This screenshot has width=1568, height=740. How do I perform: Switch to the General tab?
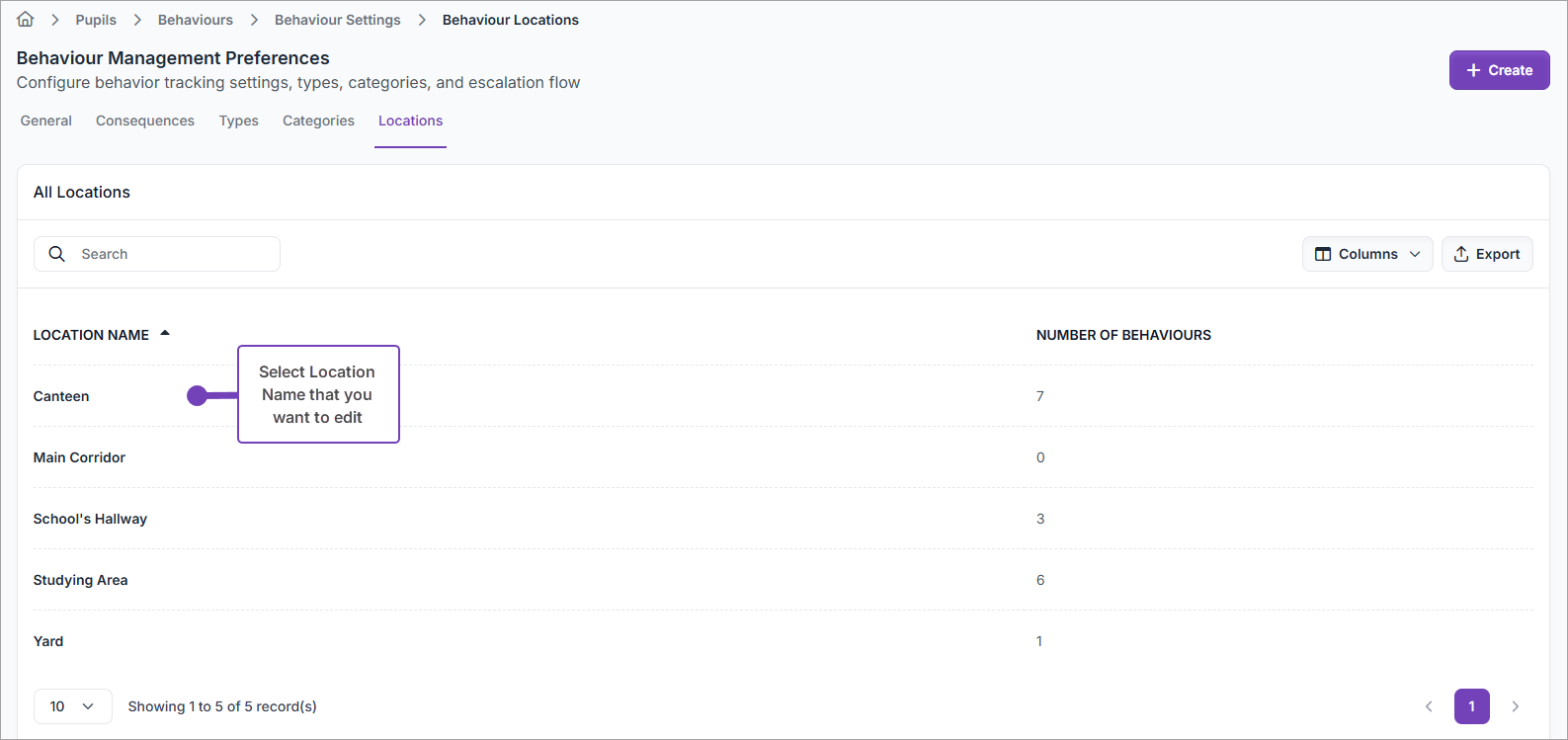click(46, 121)
